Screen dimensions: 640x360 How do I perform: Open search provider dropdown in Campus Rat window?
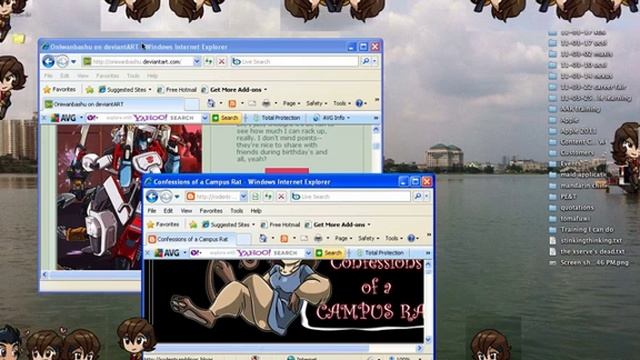[x=427, y=197]
